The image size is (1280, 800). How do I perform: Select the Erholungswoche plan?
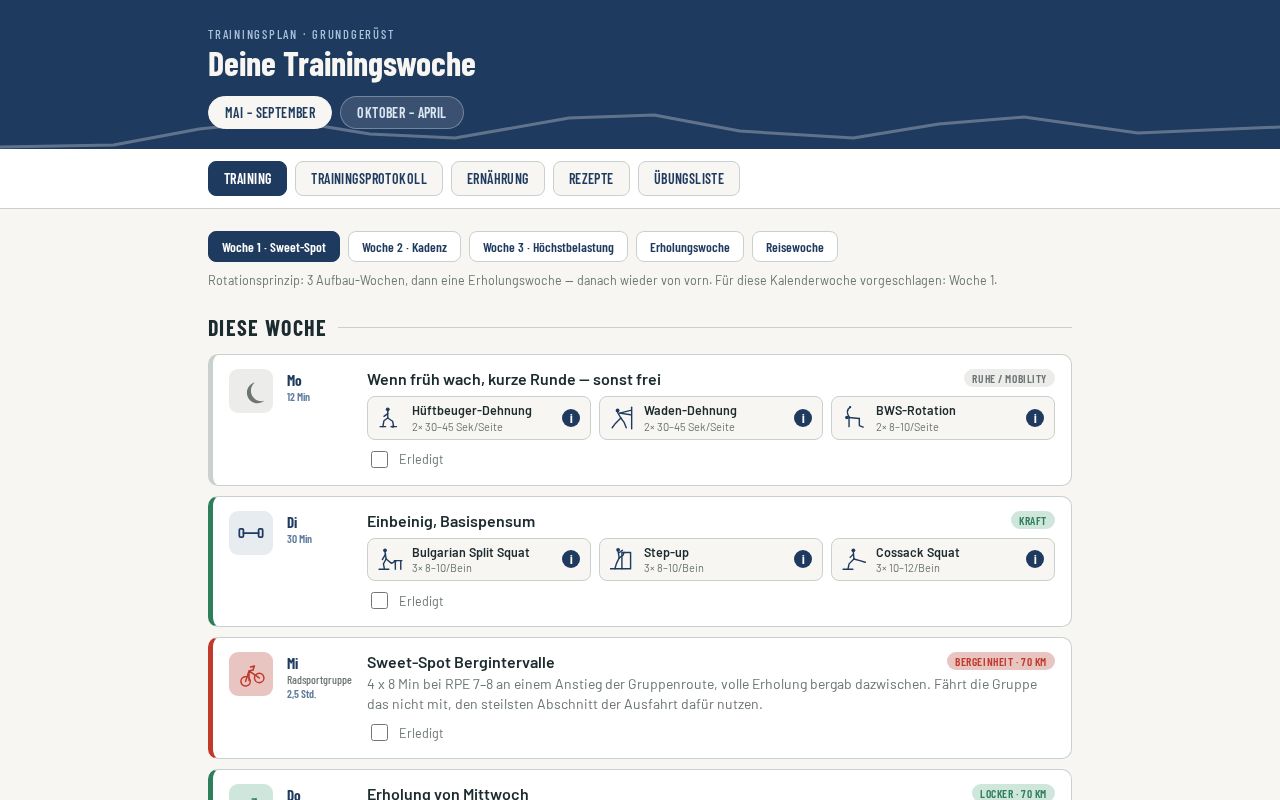pyautogui.click(x=690, y=247)
